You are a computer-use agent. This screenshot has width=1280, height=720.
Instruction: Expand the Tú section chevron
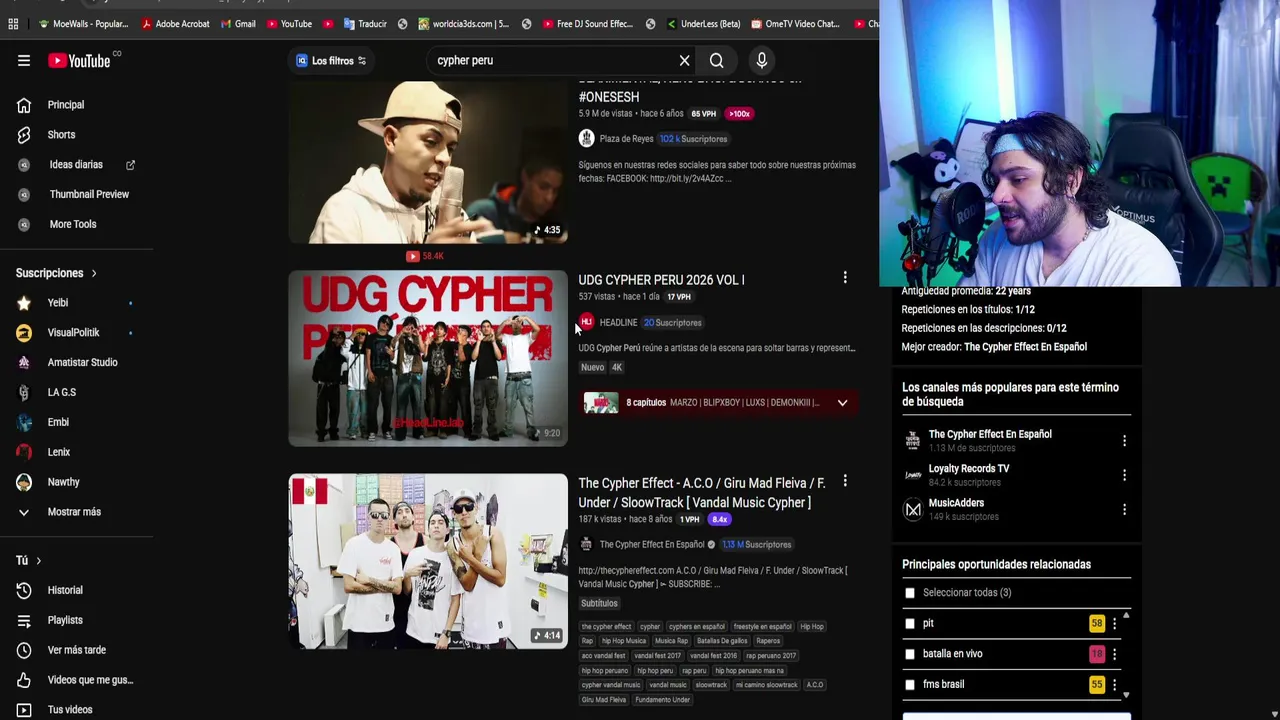(x=39, y=561)
